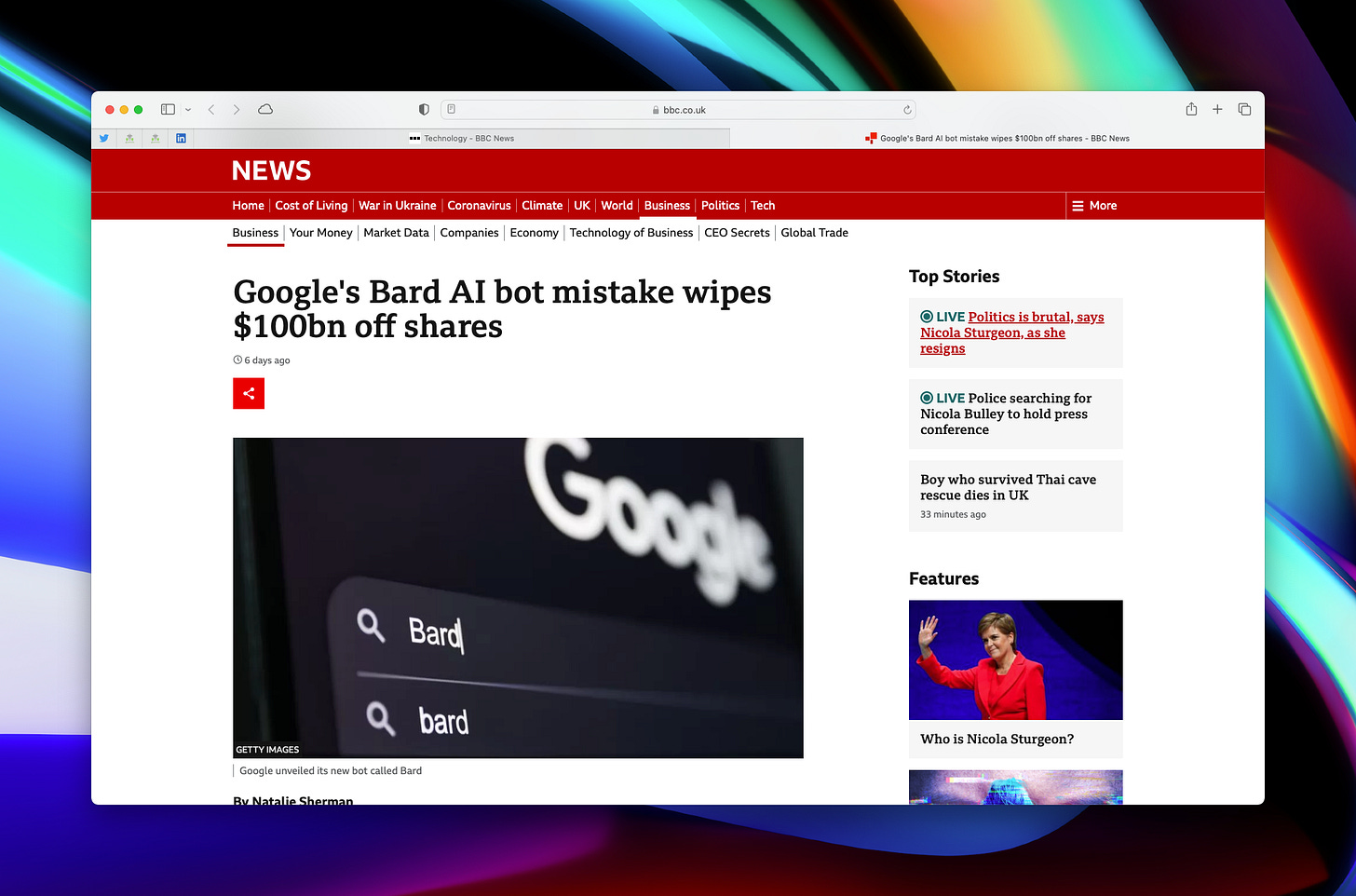Open the War in Ukraine section

pos(398,206)
